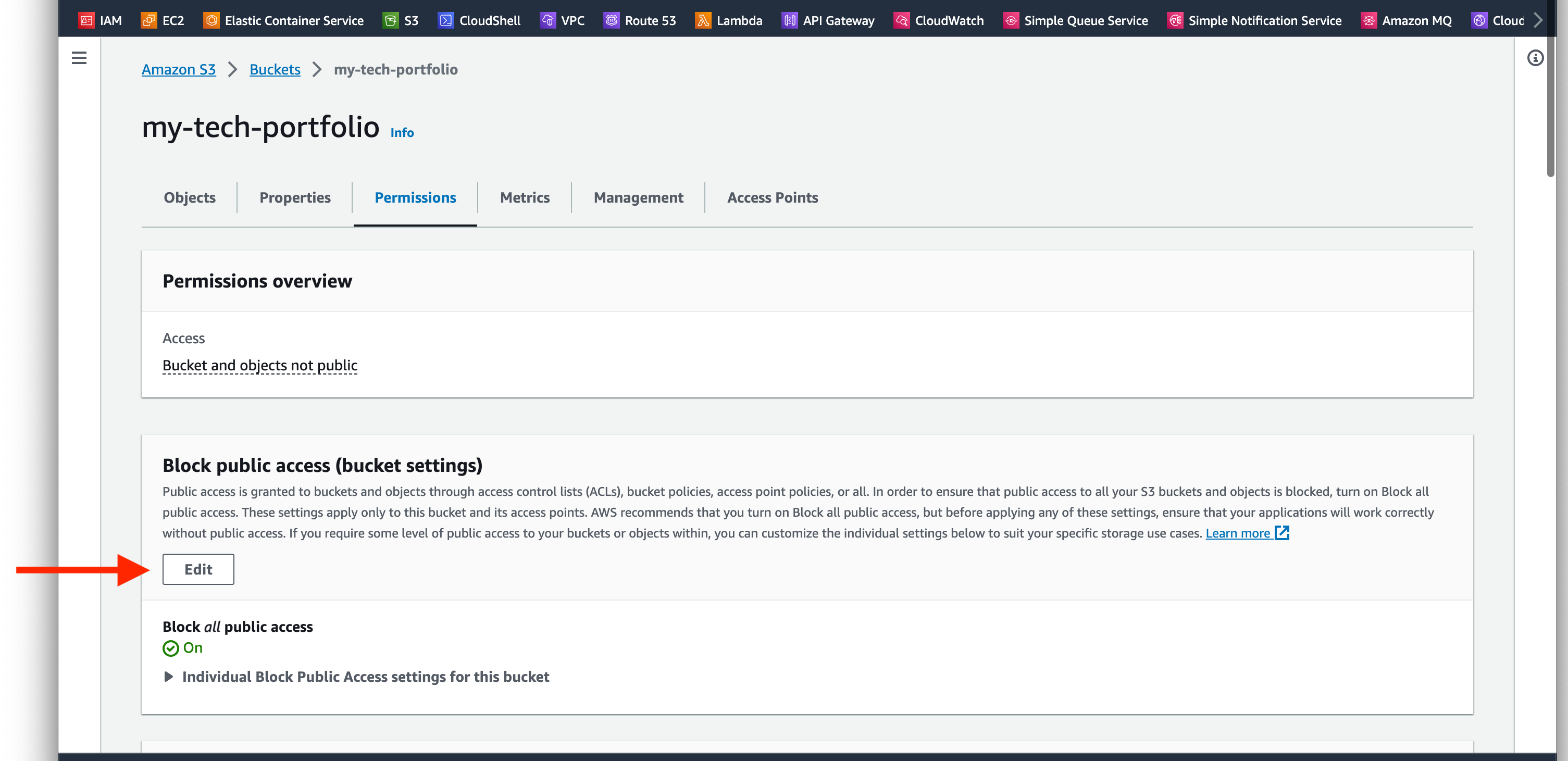Image resolution: width=1568 pixels, height=761 pixels.
Task: Go to the Buckets breadcrumb link
Action: pyautogui.click(x=275, y=69)
